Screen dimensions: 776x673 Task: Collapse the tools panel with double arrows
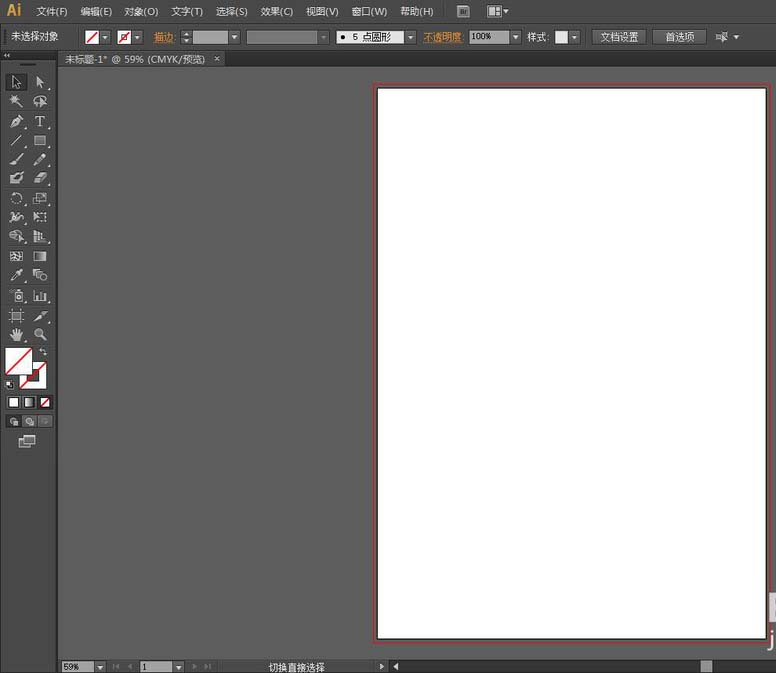(x=6, y=55)
